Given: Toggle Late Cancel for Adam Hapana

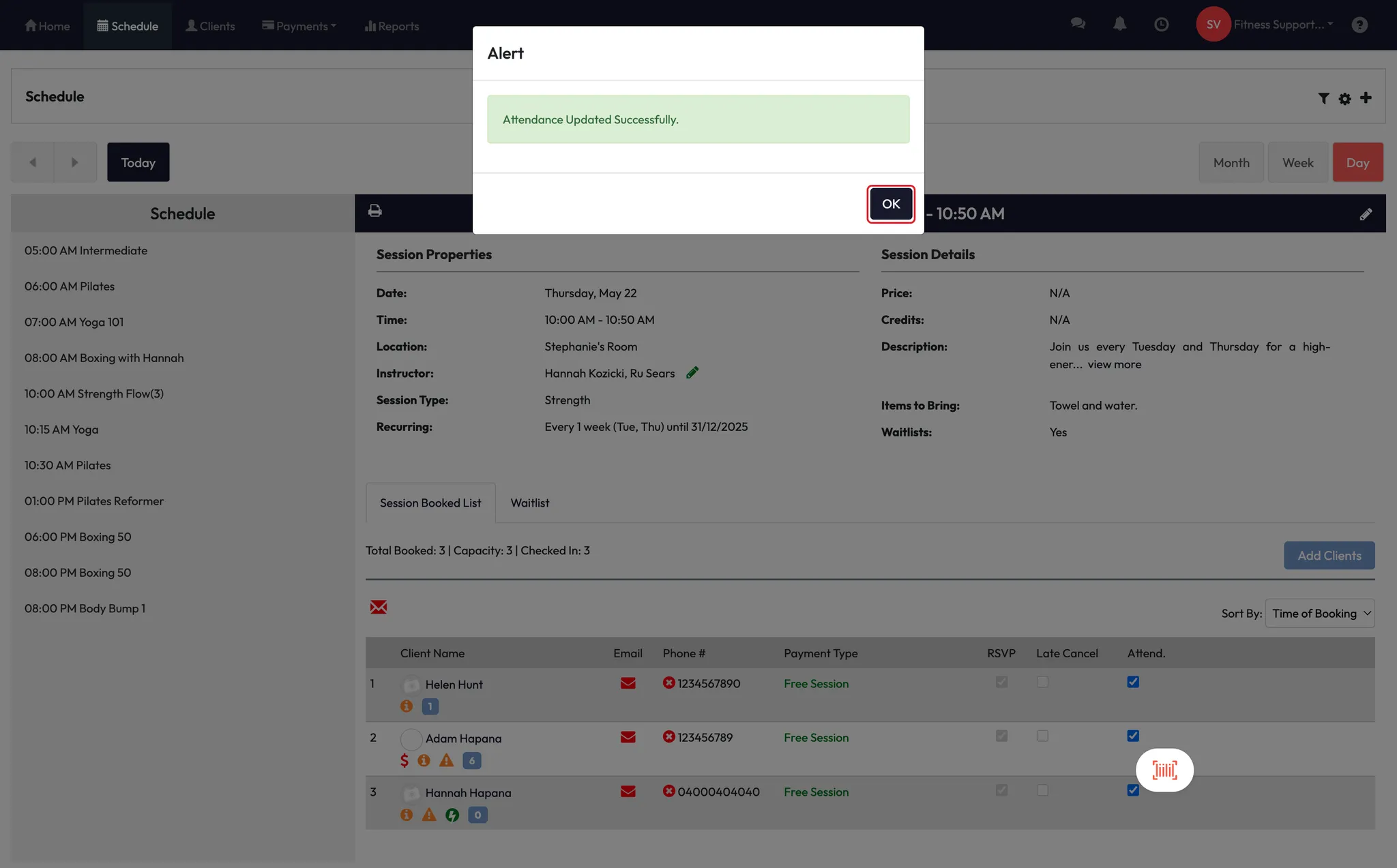Looking at the screenshot, I should point(1042,736).
